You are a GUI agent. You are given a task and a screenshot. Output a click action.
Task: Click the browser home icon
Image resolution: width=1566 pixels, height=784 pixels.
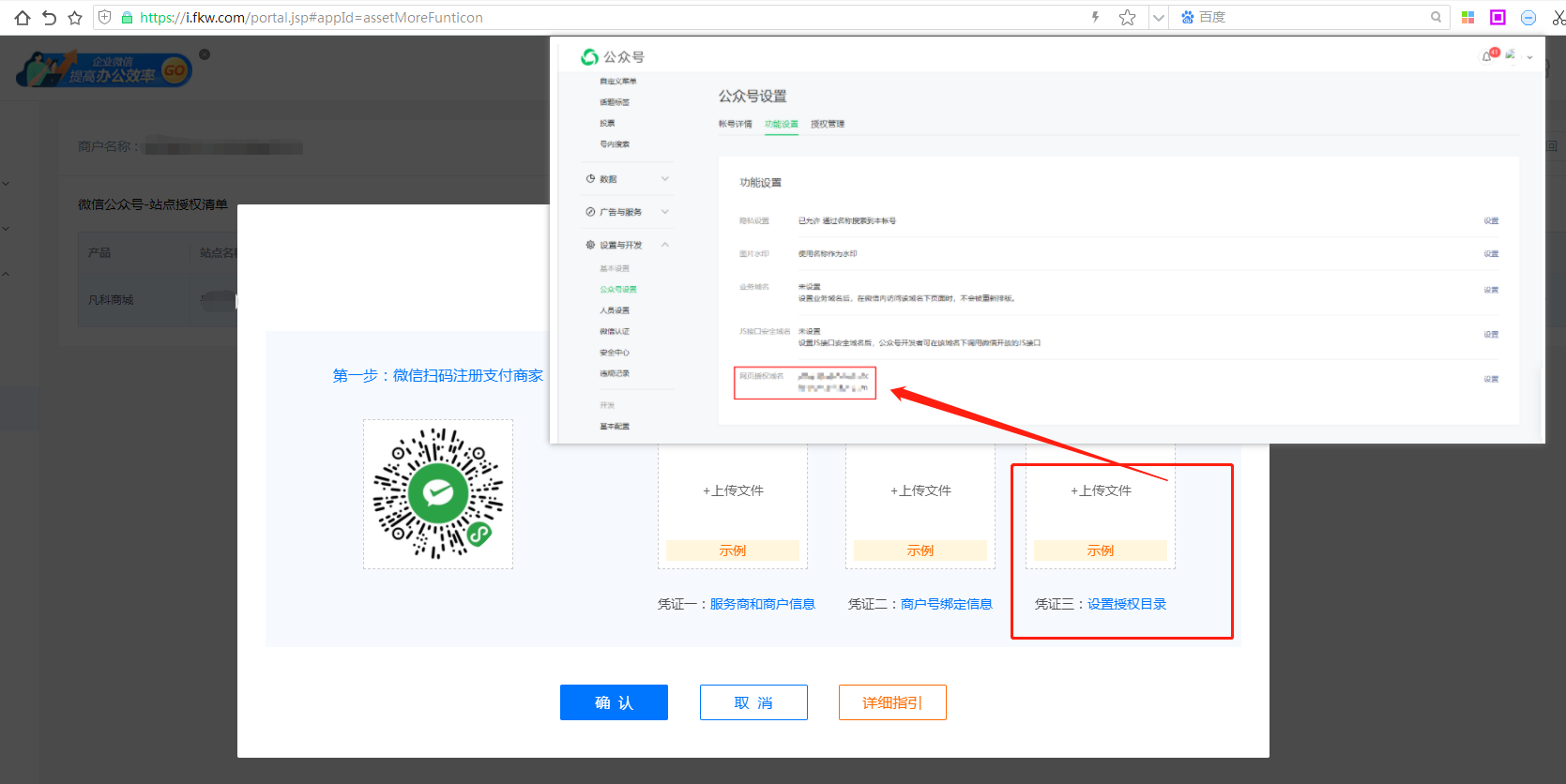pyautogui.click(x=23, y=17)
